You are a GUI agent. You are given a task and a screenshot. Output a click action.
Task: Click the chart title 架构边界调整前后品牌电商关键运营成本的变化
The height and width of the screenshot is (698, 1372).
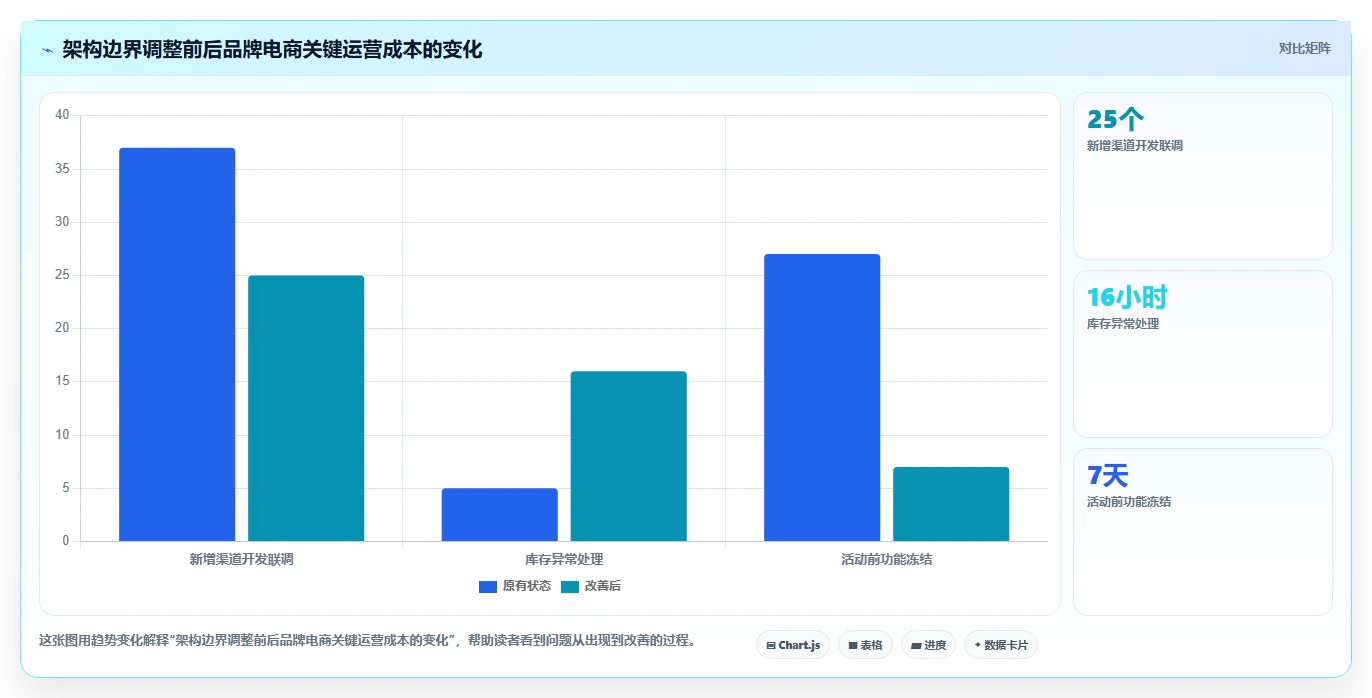point(272,50)
